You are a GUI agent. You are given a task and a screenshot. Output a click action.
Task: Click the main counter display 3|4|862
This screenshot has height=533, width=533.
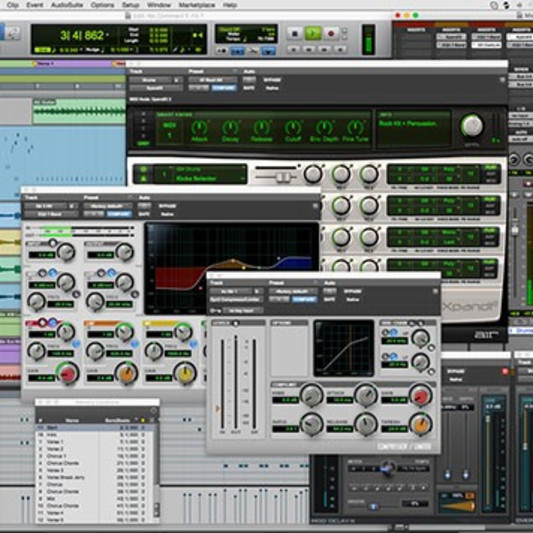[84, 35]
